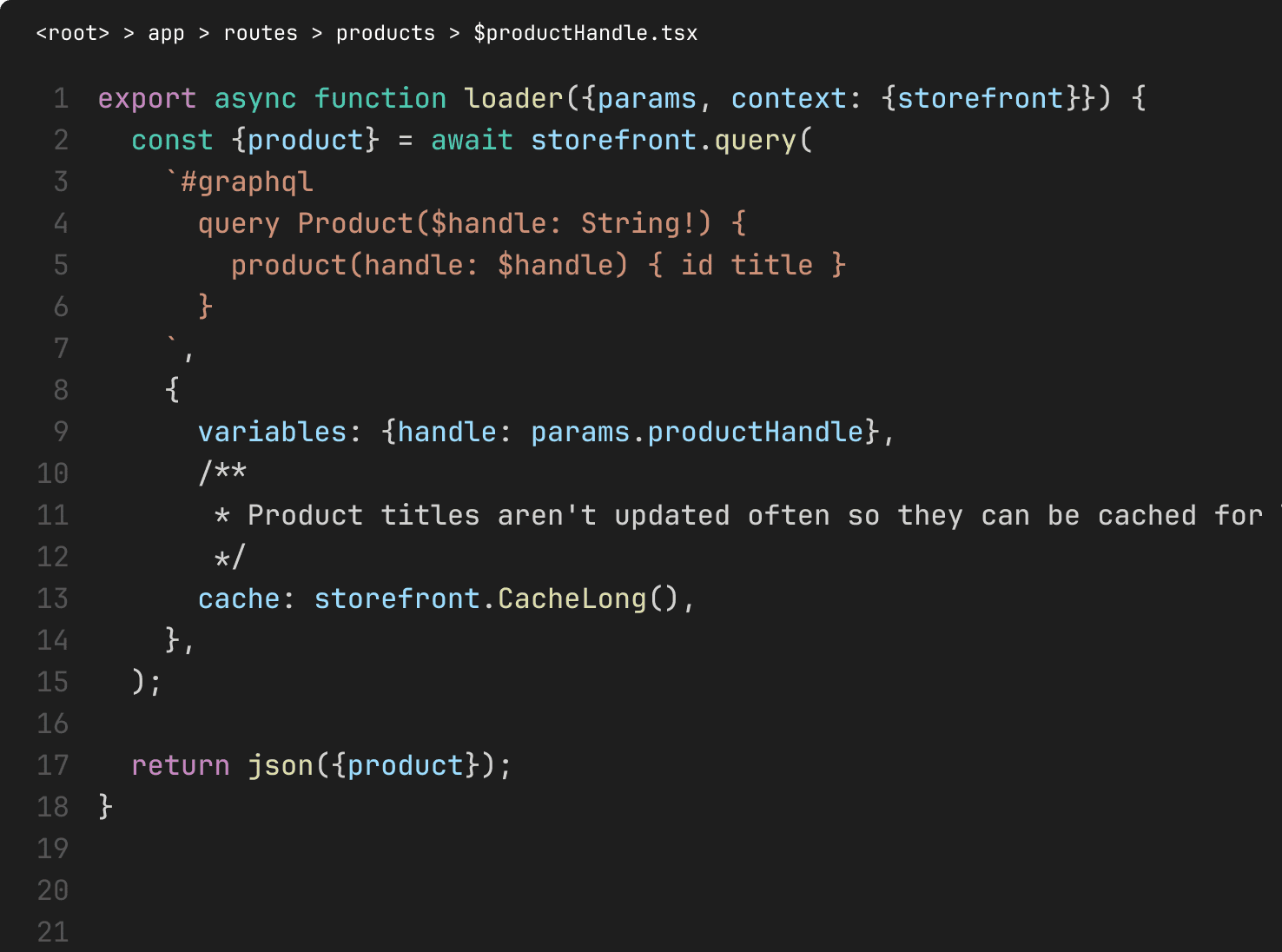
Task: Click the export keyword on line 1
Action: (x=147, y=98)
